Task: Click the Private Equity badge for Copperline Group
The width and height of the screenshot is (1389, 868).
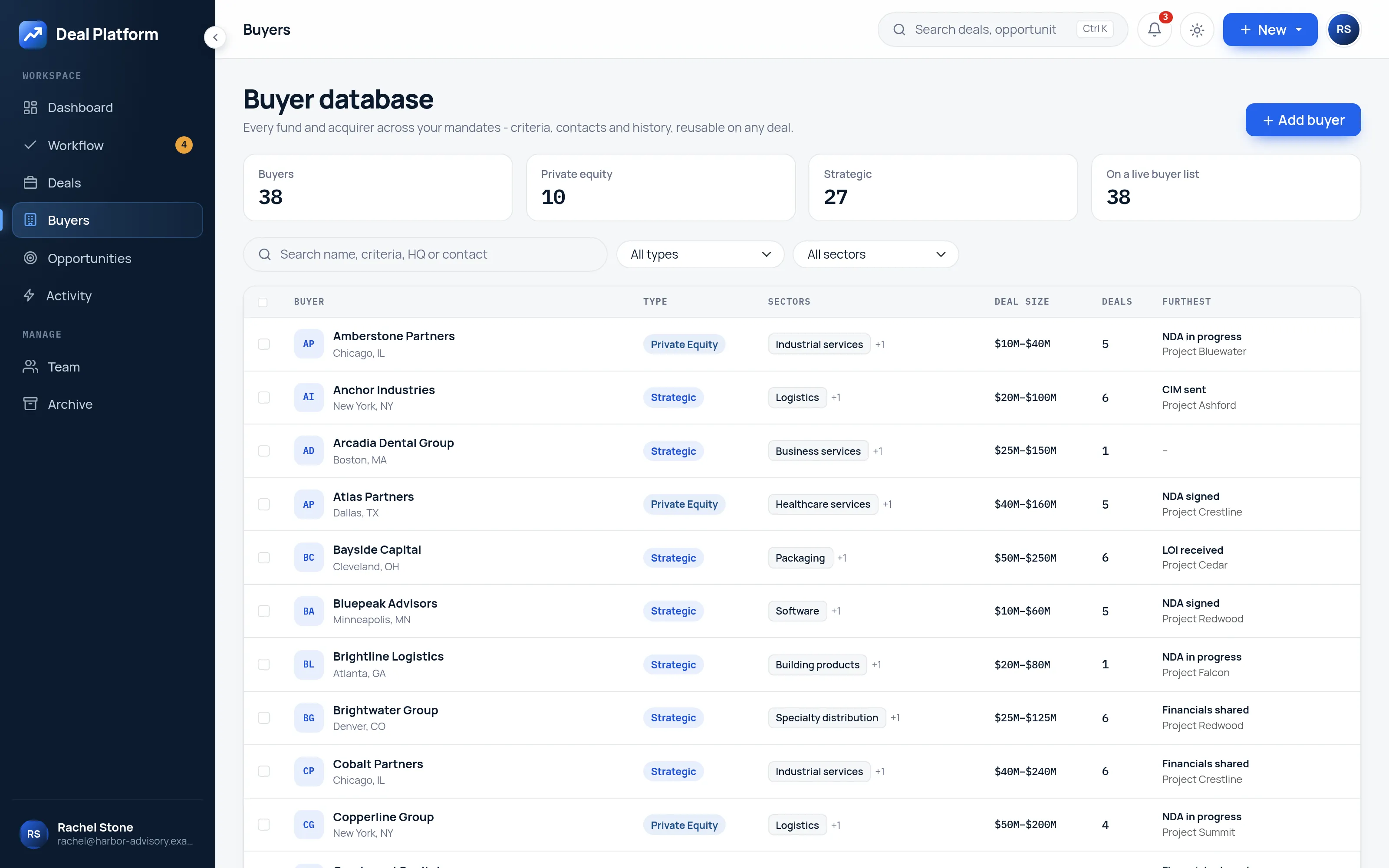Action: 684,825
